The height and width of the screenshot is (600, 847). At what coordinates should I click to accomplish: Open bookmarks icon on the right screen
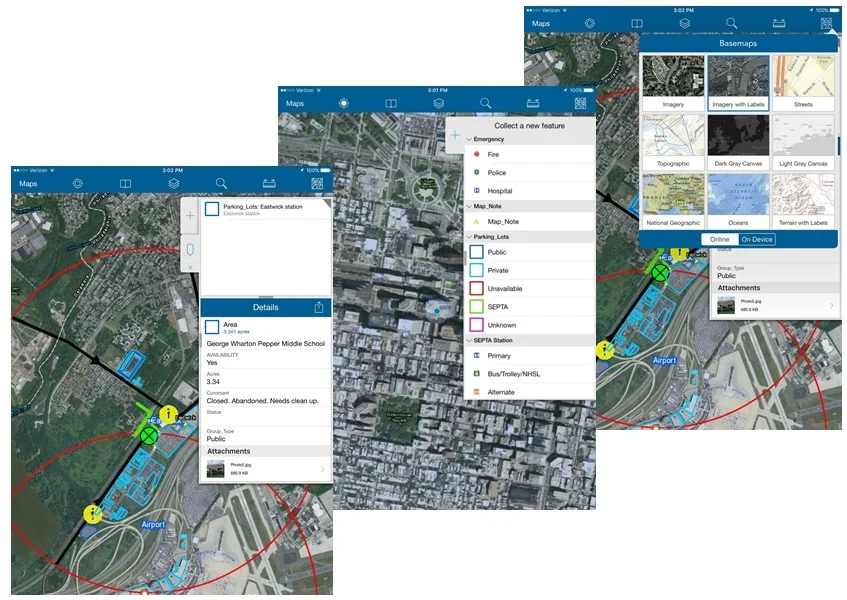637,23
